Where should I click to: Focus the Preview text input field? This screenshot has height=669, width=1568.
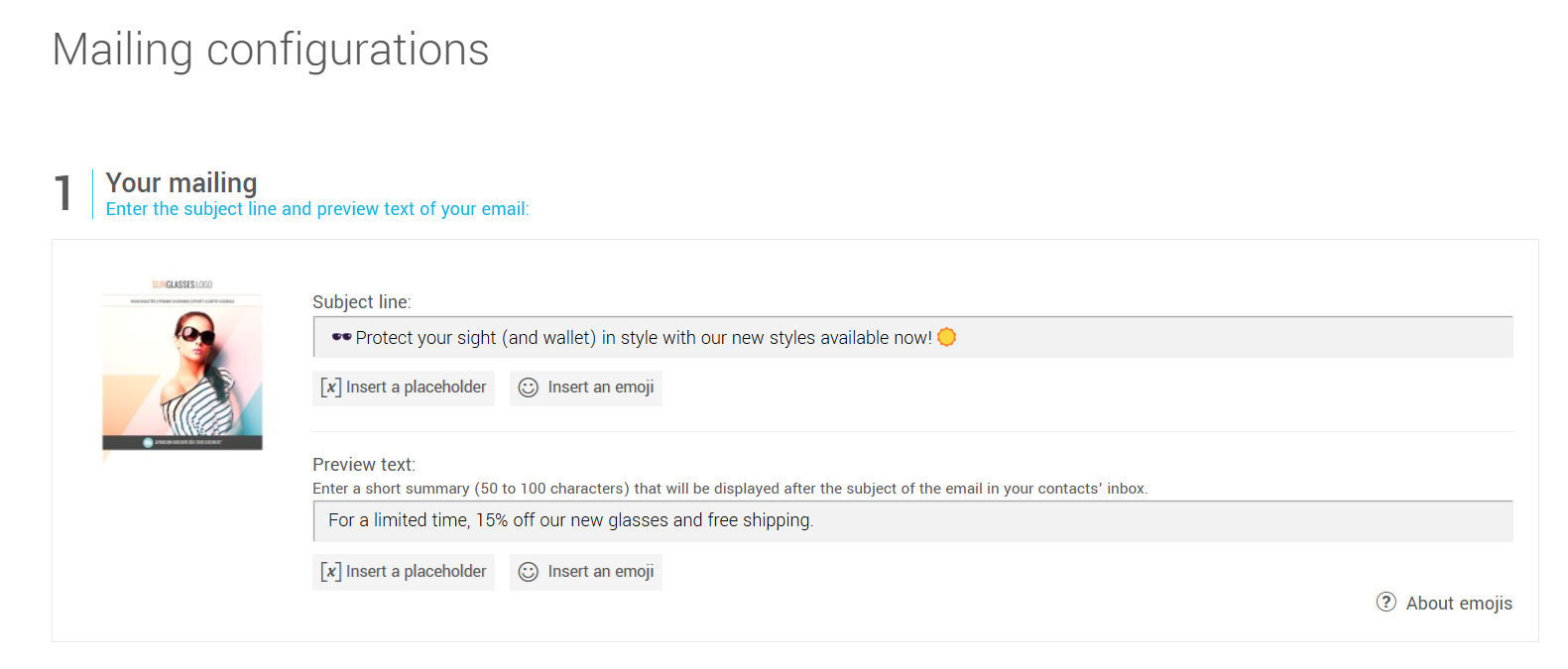pos(1091,521)
